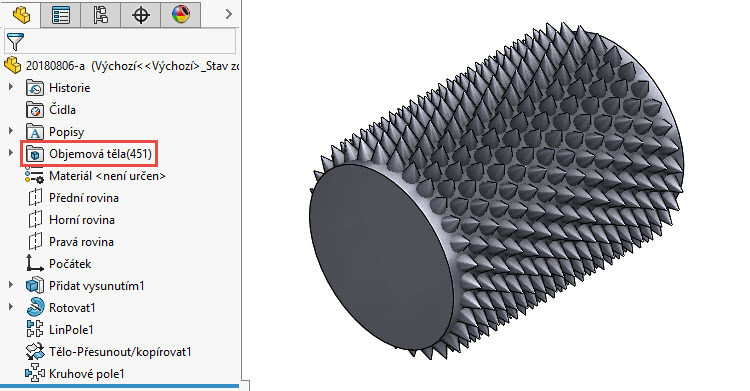
Task: Click the filter funnel icon
Action: (x=15, y=42)
